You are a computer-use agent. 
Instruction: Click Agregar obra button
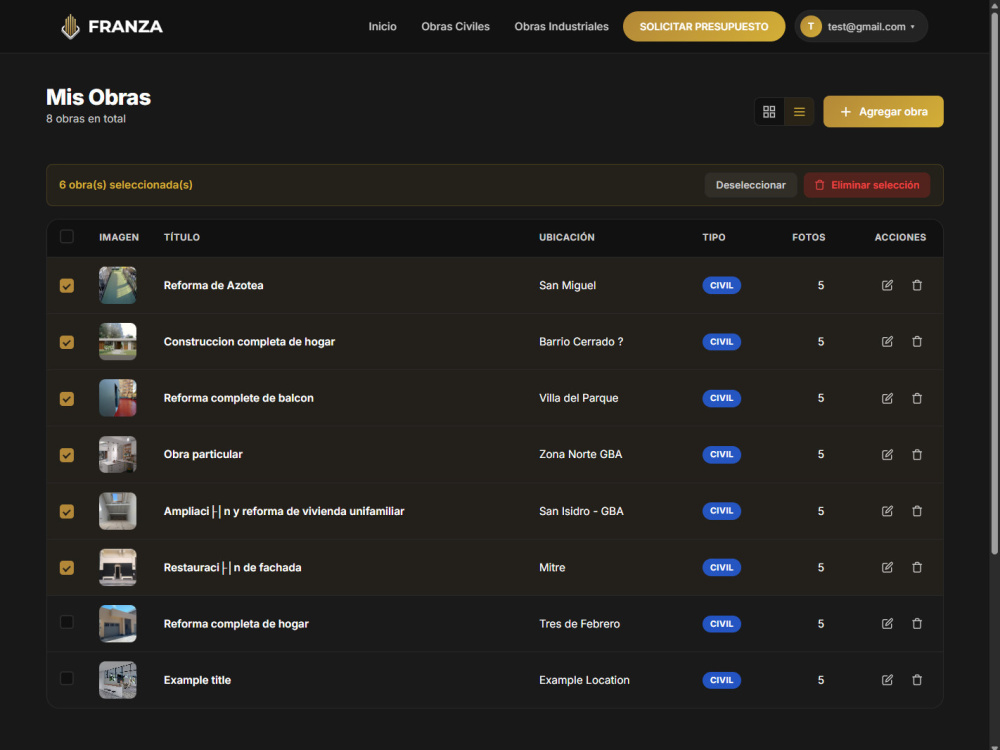click(x=883, y=112)
